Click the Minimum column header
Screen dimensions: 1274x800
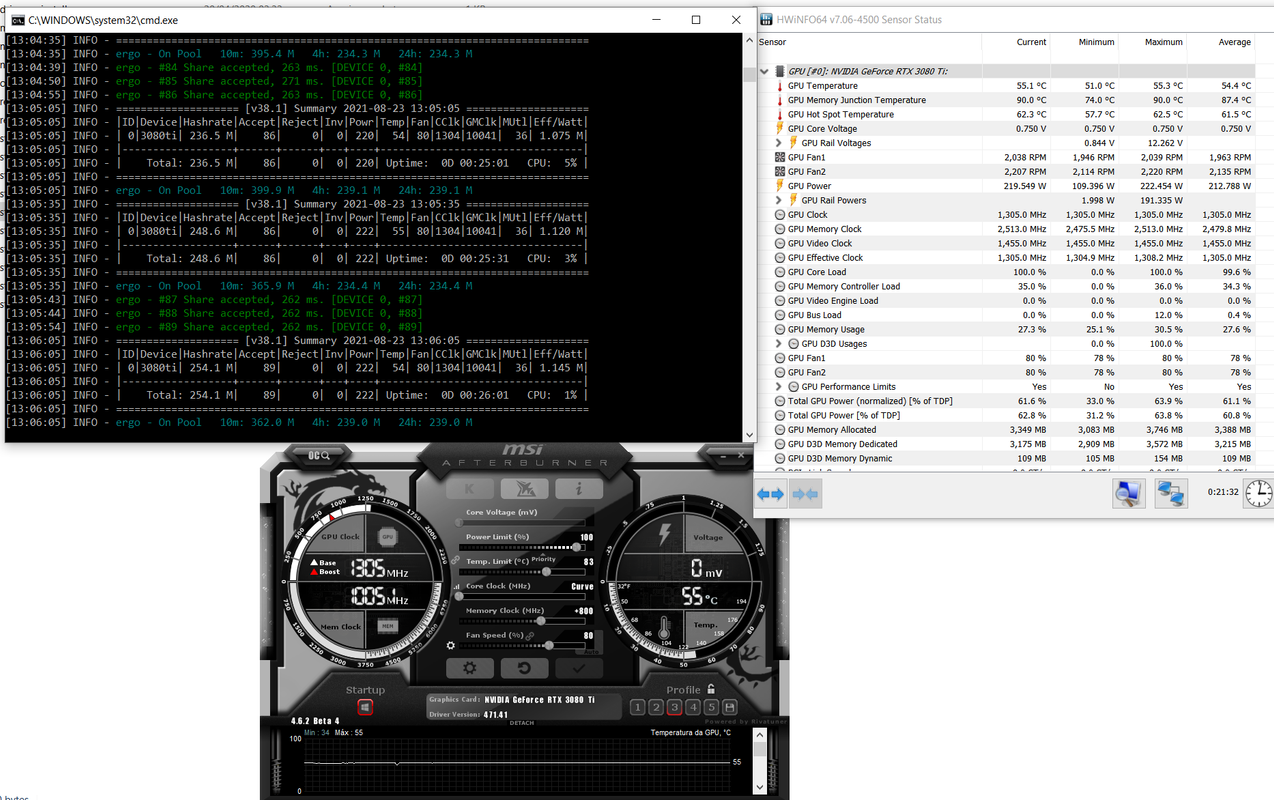(1096, 42)
